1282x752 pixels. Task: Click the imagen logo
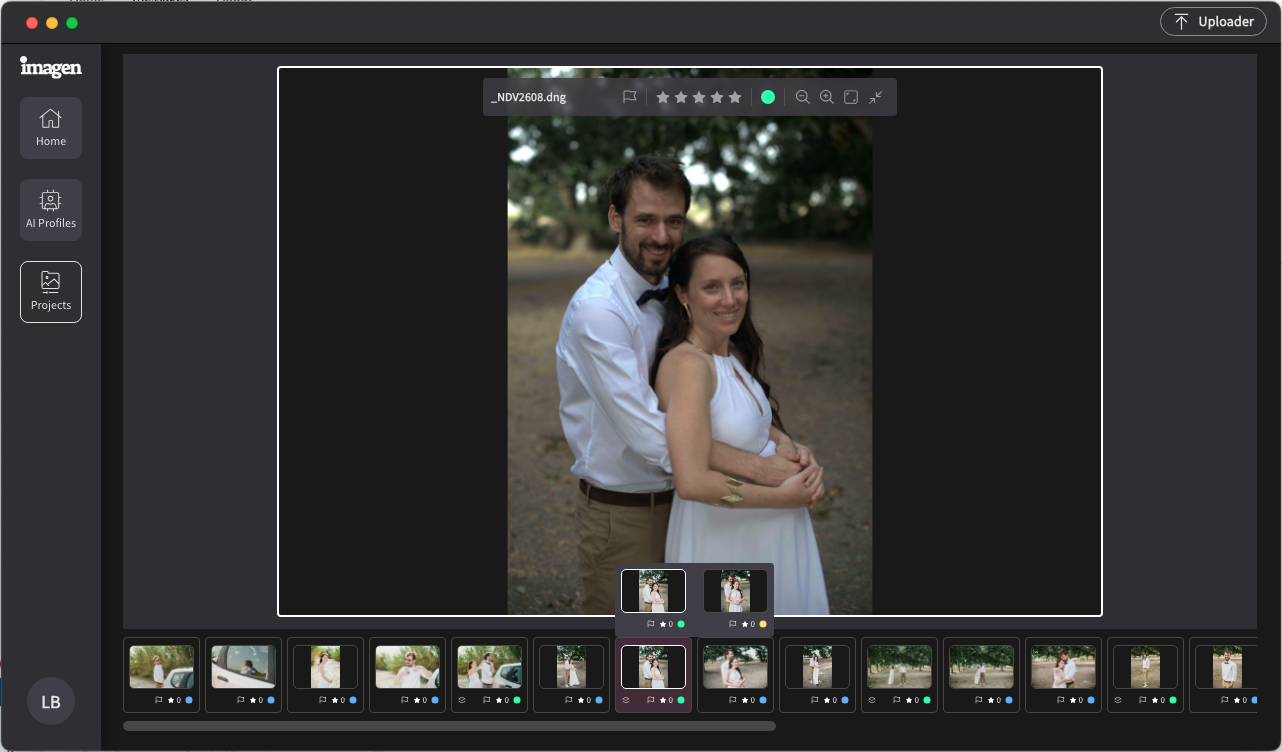pos(51,67)
